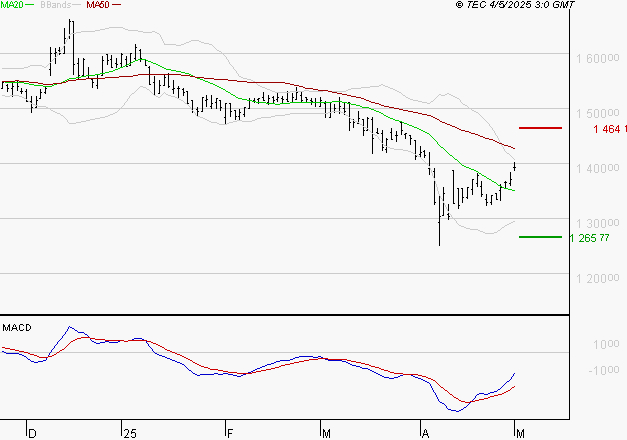The image size is (627, 440).
Task: Click the 1 300 price axis label
Action: tap(597, 223)
